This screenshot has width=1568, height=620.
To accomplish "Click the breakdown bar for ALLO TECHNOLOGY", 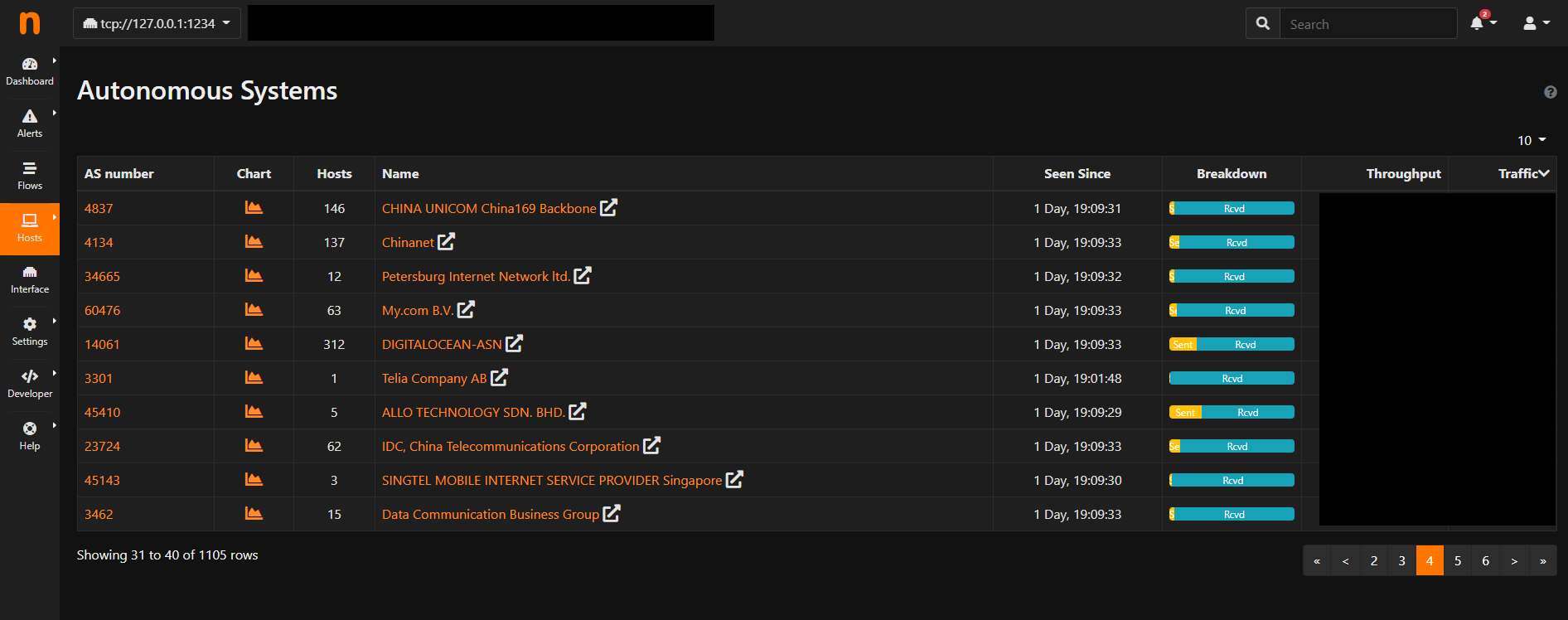I will coord(1232,412).
